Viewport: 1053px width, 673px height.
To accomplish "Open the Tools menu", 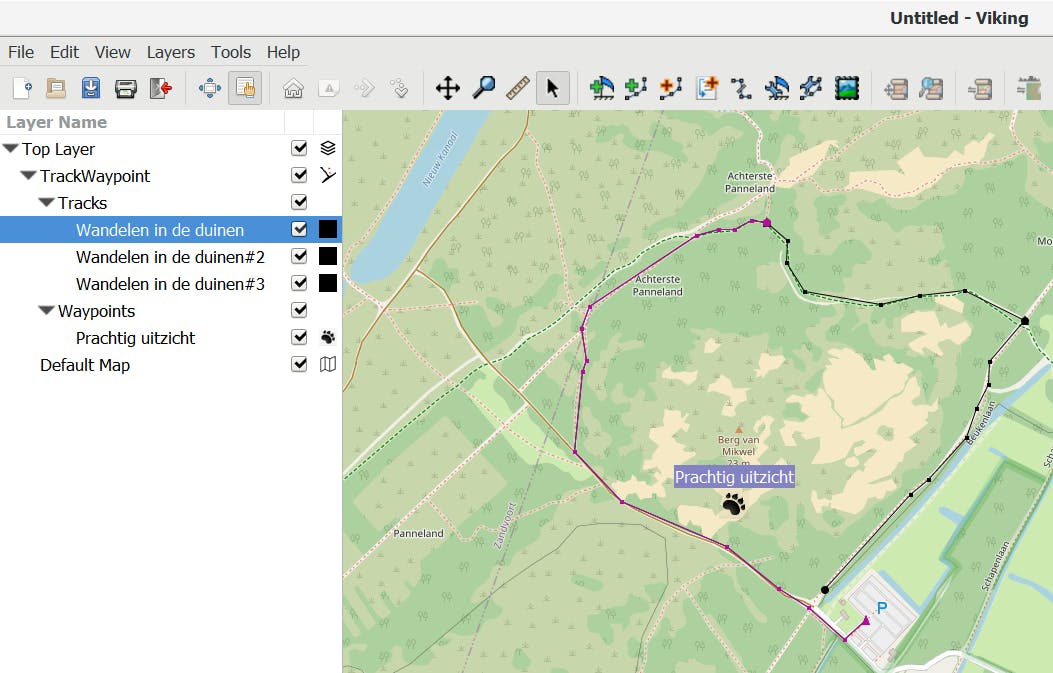I will pyautogui.click(x=230, y=52).
